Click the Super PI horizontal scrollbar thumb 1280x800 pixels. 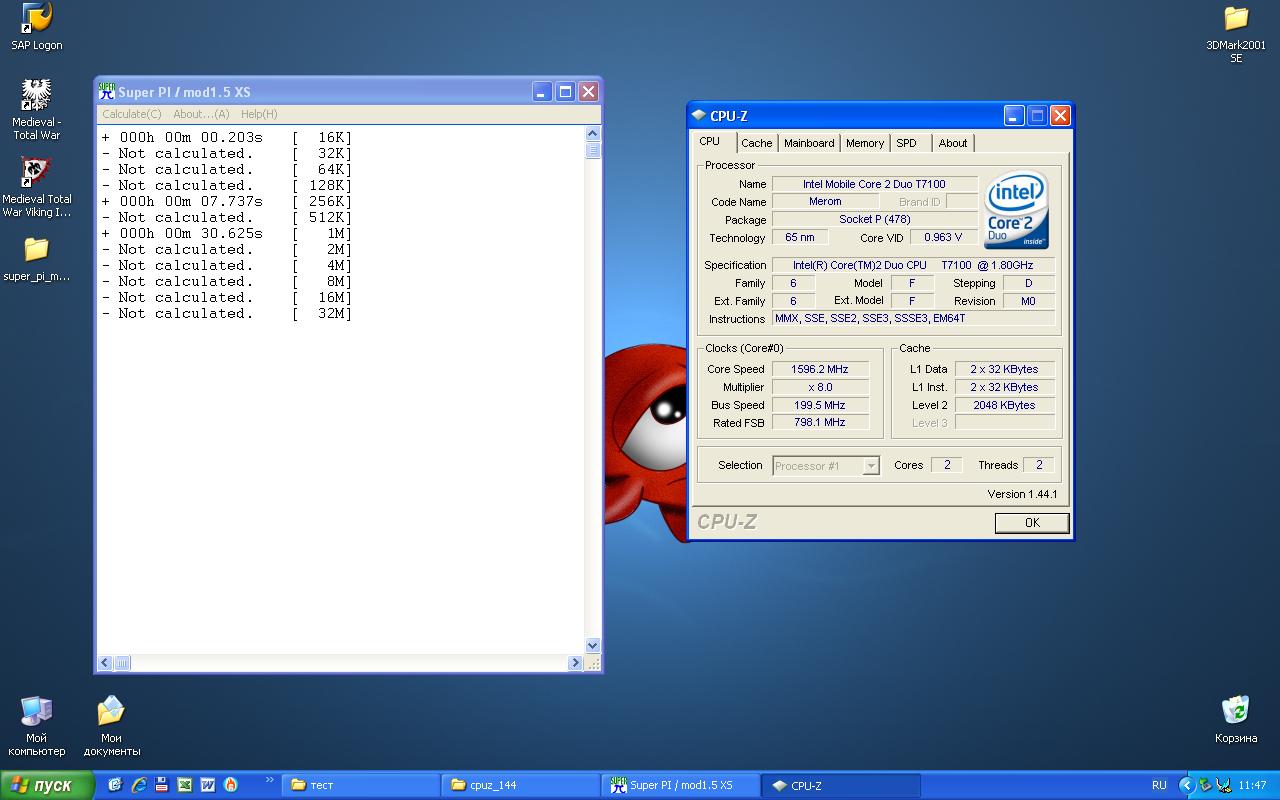point(122,663)
